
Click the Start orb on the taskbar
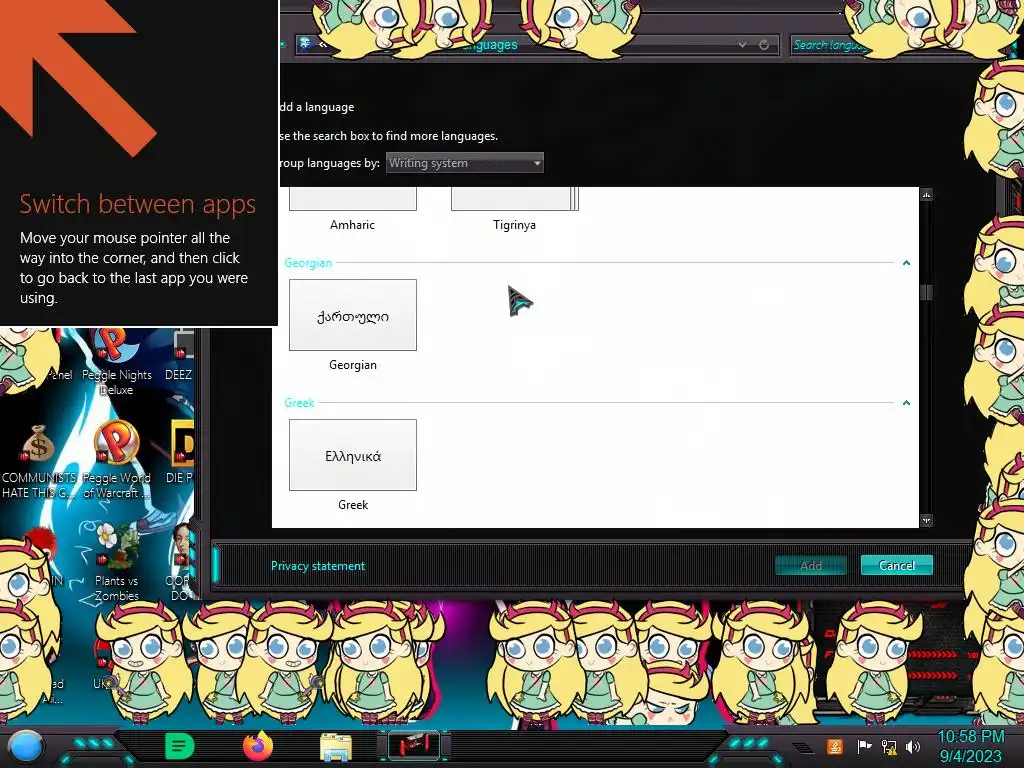tap(25, 746)
